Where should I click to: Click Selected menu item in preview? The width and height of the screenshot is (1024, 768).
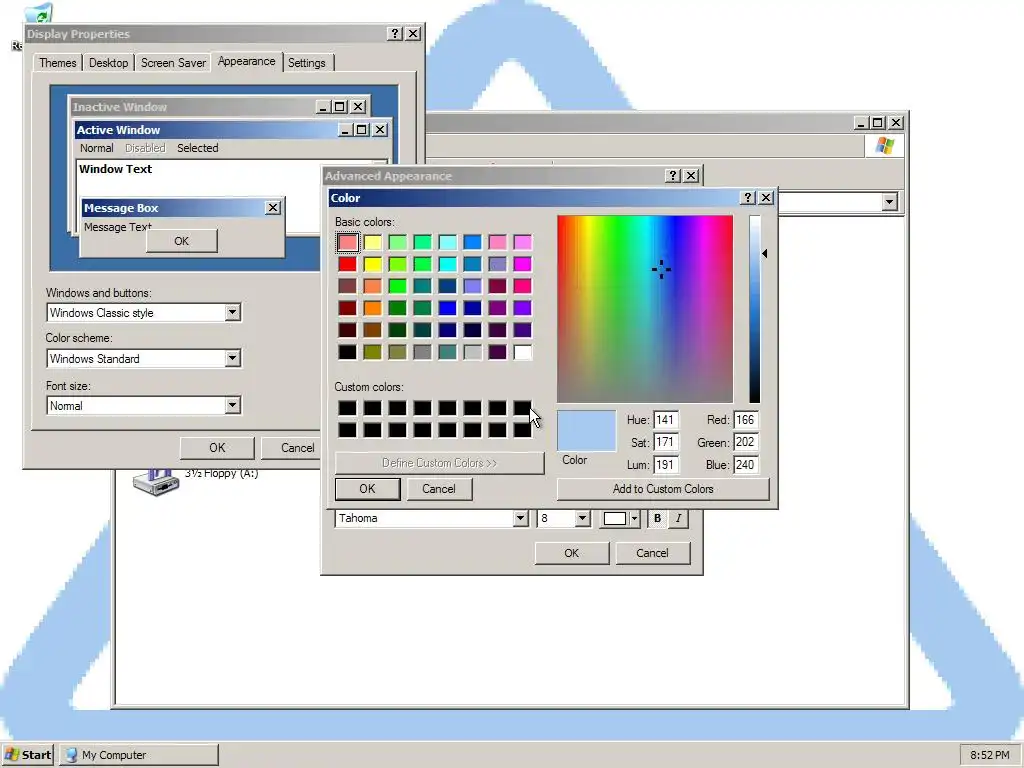[x=198, y=148]
